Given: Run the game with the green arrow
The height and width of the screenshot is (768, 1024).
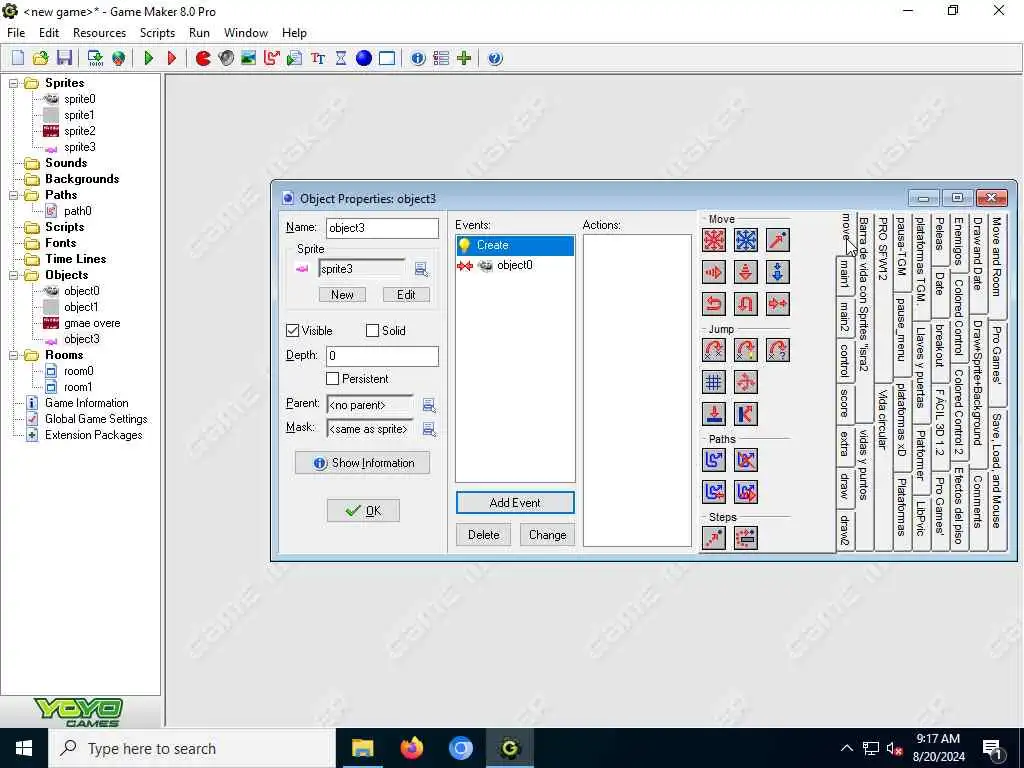Looking at the screenshot, I should [149, 58].
